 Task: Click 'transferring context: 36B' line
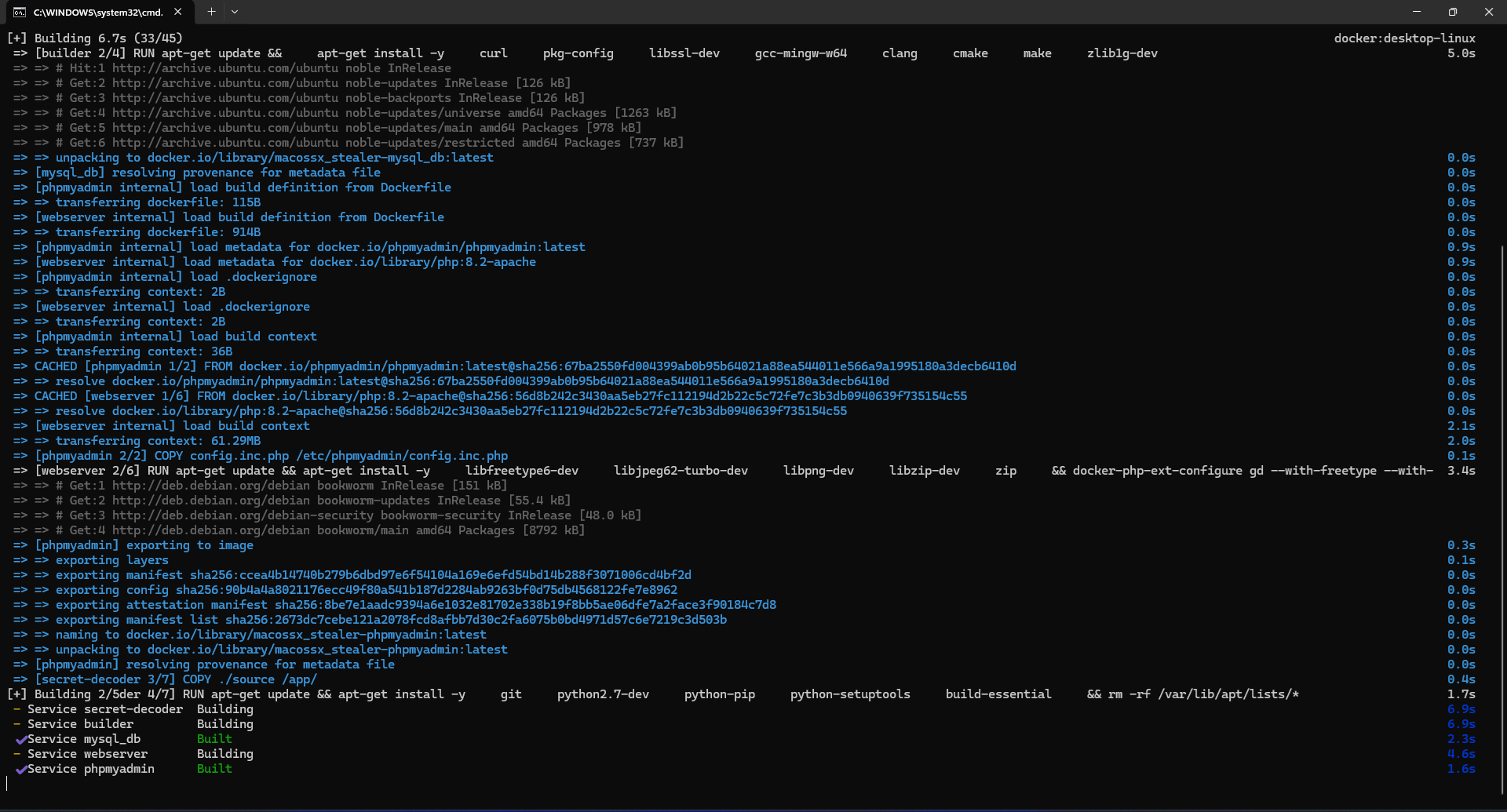pyautogui.click(x=123, y=351)
